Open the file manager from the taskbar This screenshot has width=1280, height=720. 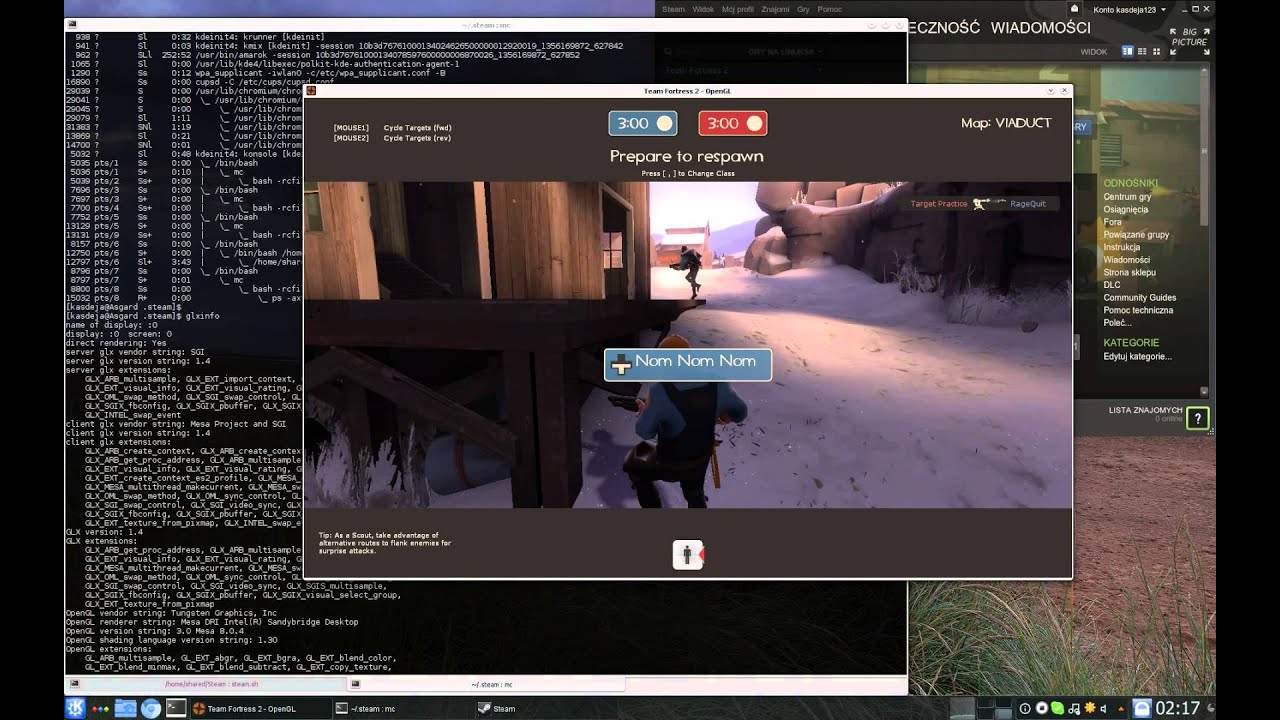[126, 708]
